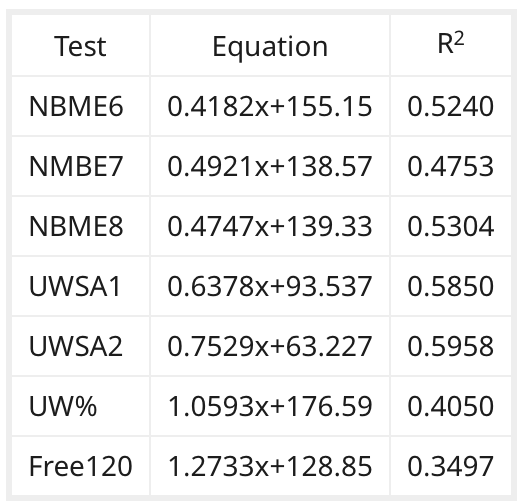Click equation 0.6378x+93.537
518x502 pixels.
(x=270, y=286)
